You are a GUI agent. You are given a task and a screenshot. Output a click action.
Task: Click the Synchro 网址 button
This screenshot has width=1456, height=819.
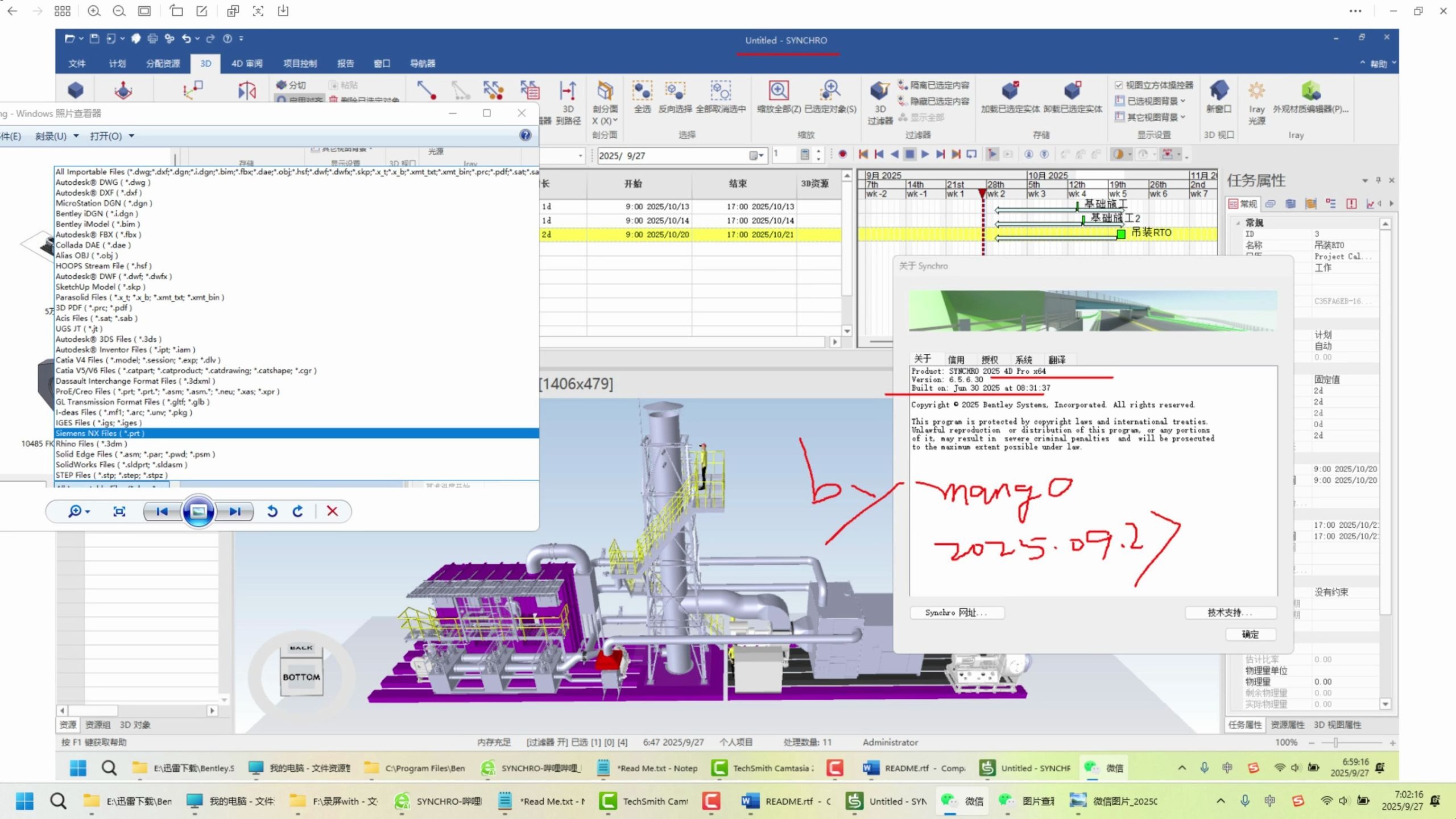click(x=956, y=613)
